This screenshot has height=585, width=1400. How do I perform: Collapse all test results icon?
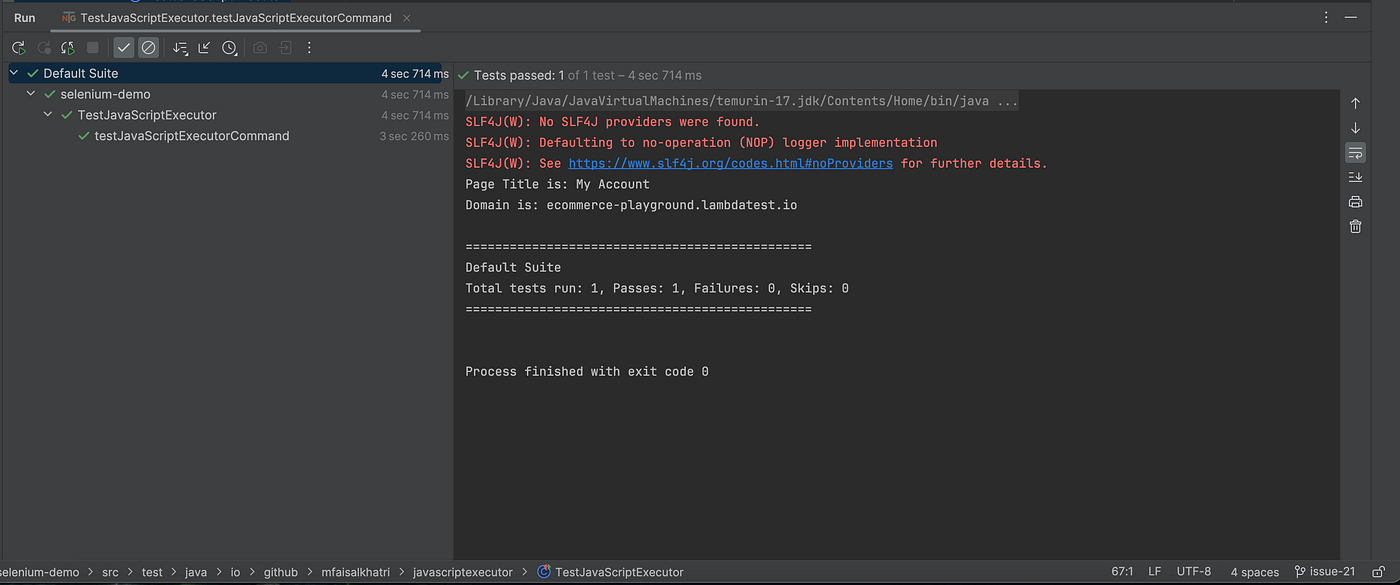tap(204, 48)
